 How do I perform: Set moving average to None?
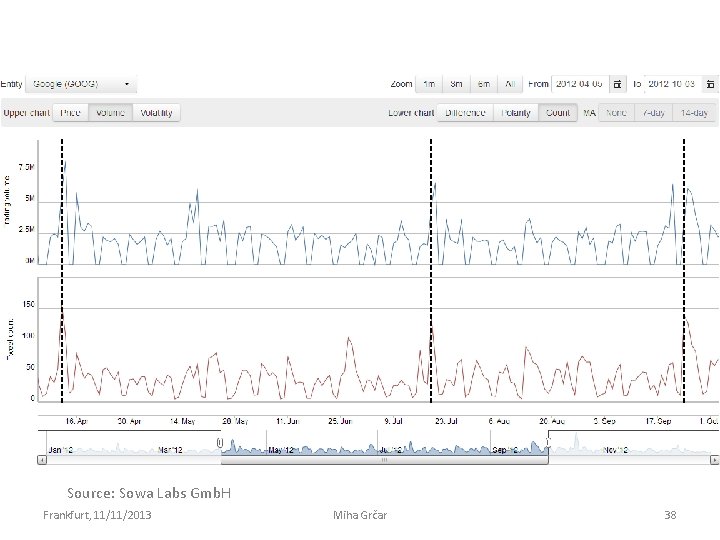point(616,112)
